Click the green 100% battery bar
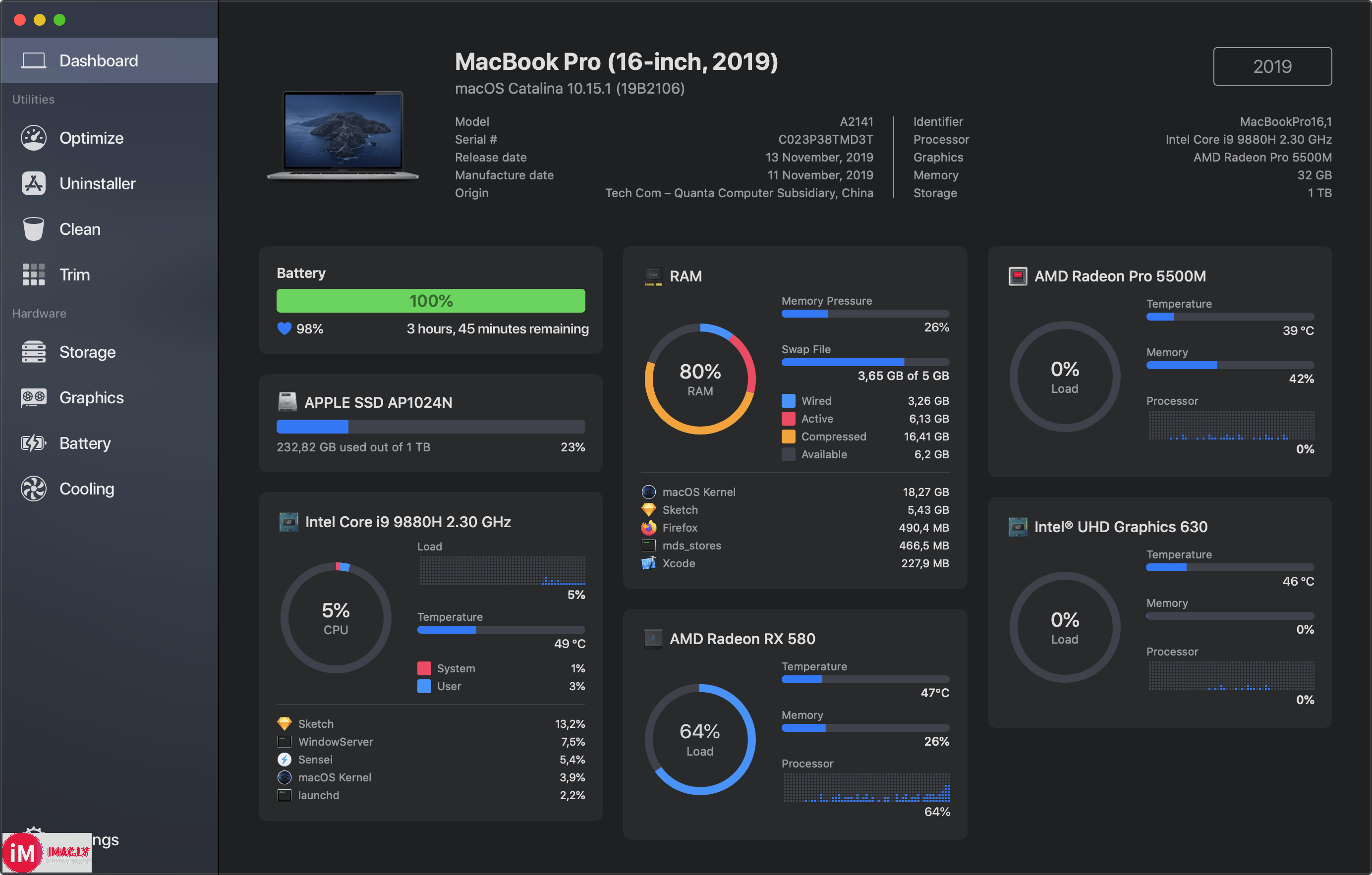The height and width of the screenshot is (875, 1372). tap(431, 301)
